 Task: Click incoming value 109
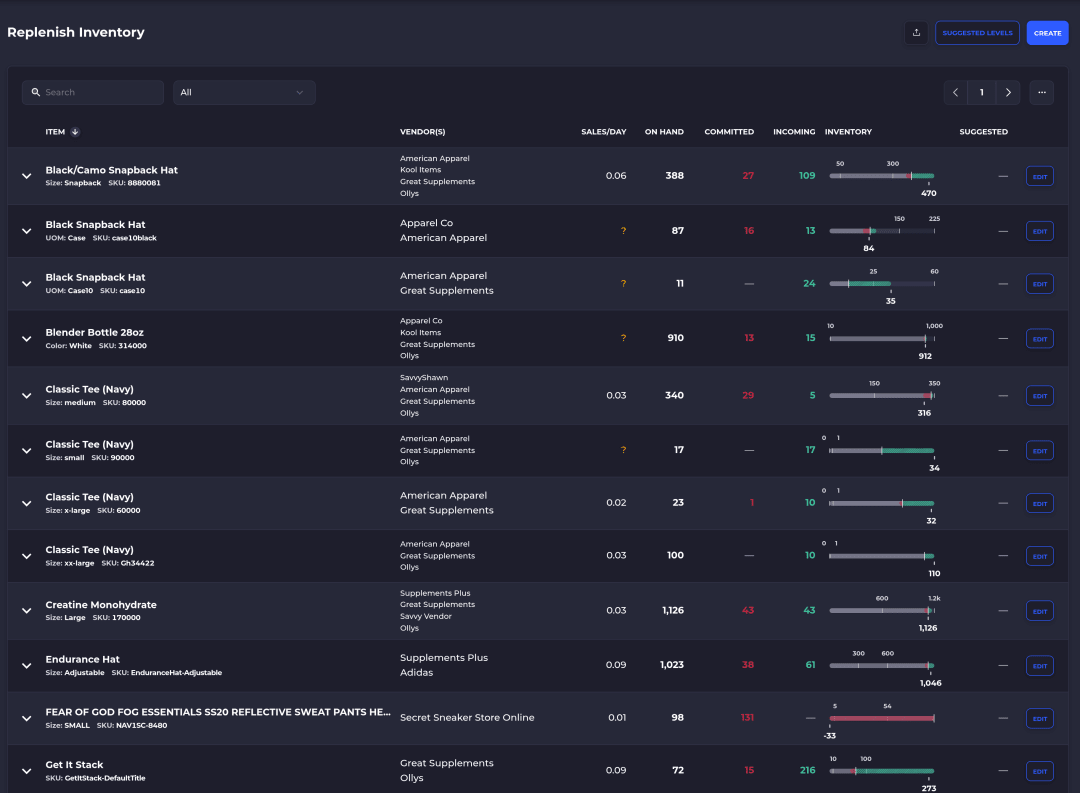click(807, 176)
